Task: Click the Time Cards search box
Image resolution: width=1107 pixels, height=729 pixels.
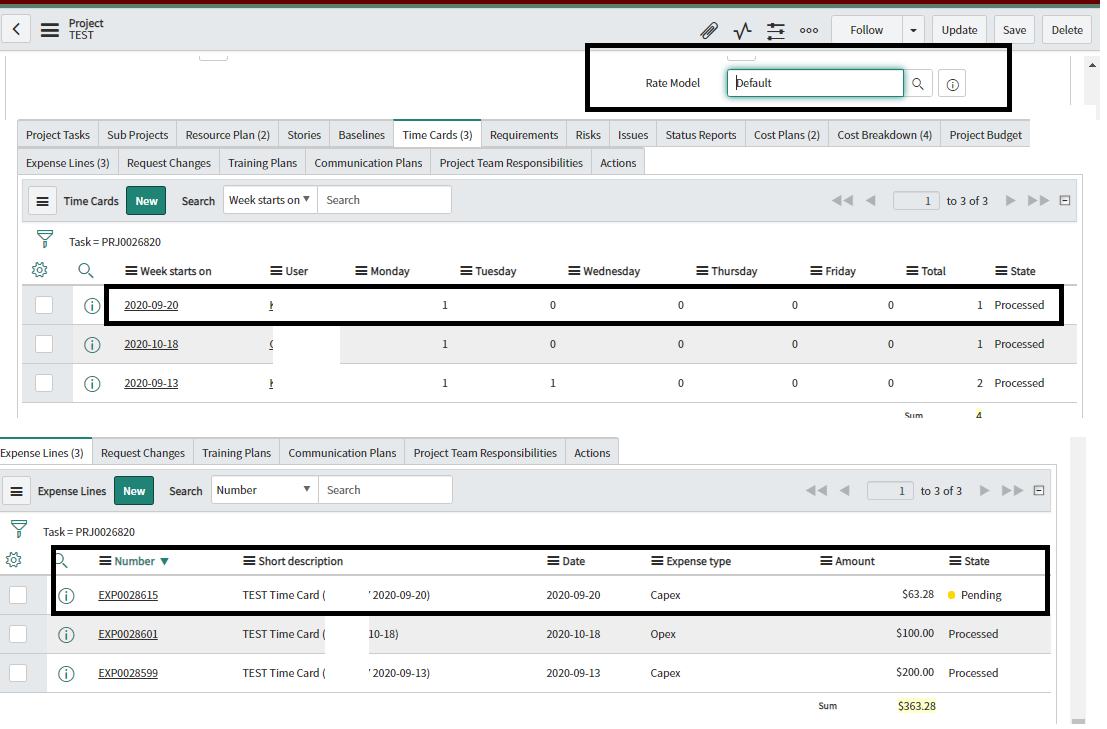Action: (x=385, y=200)
